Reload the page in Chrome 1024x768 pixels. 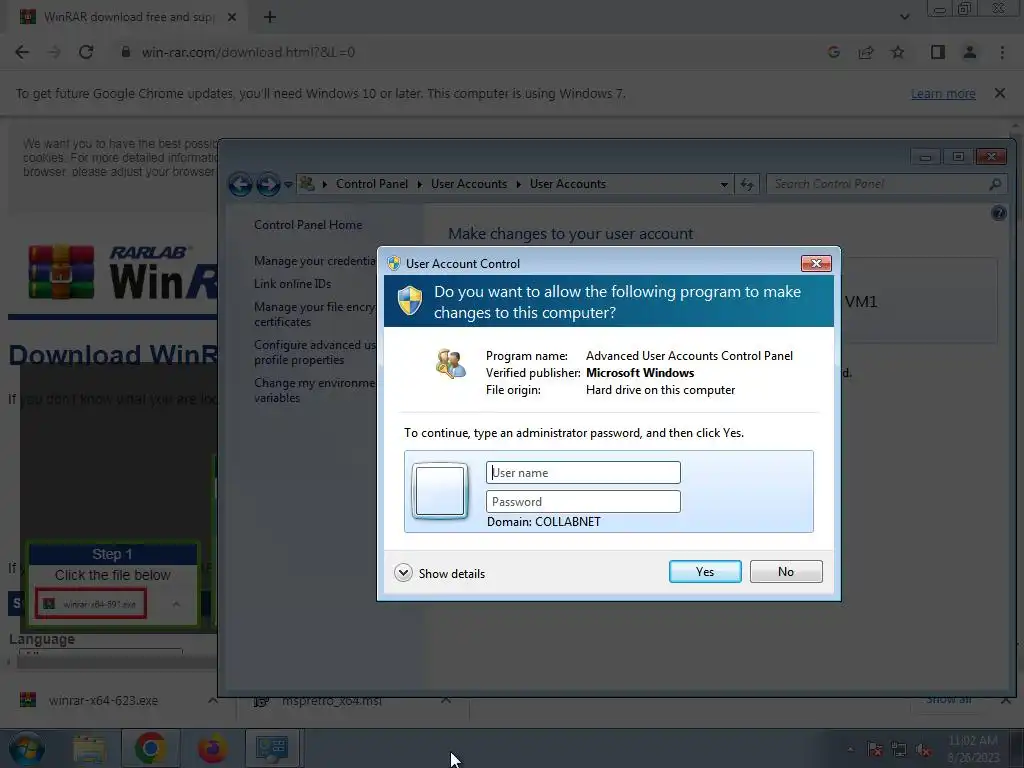point(86,52)
